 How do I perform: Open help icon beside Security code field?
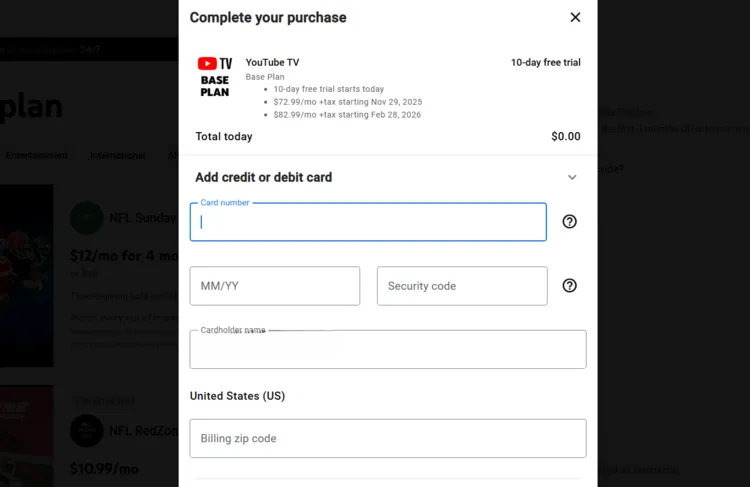coord(569,286)
